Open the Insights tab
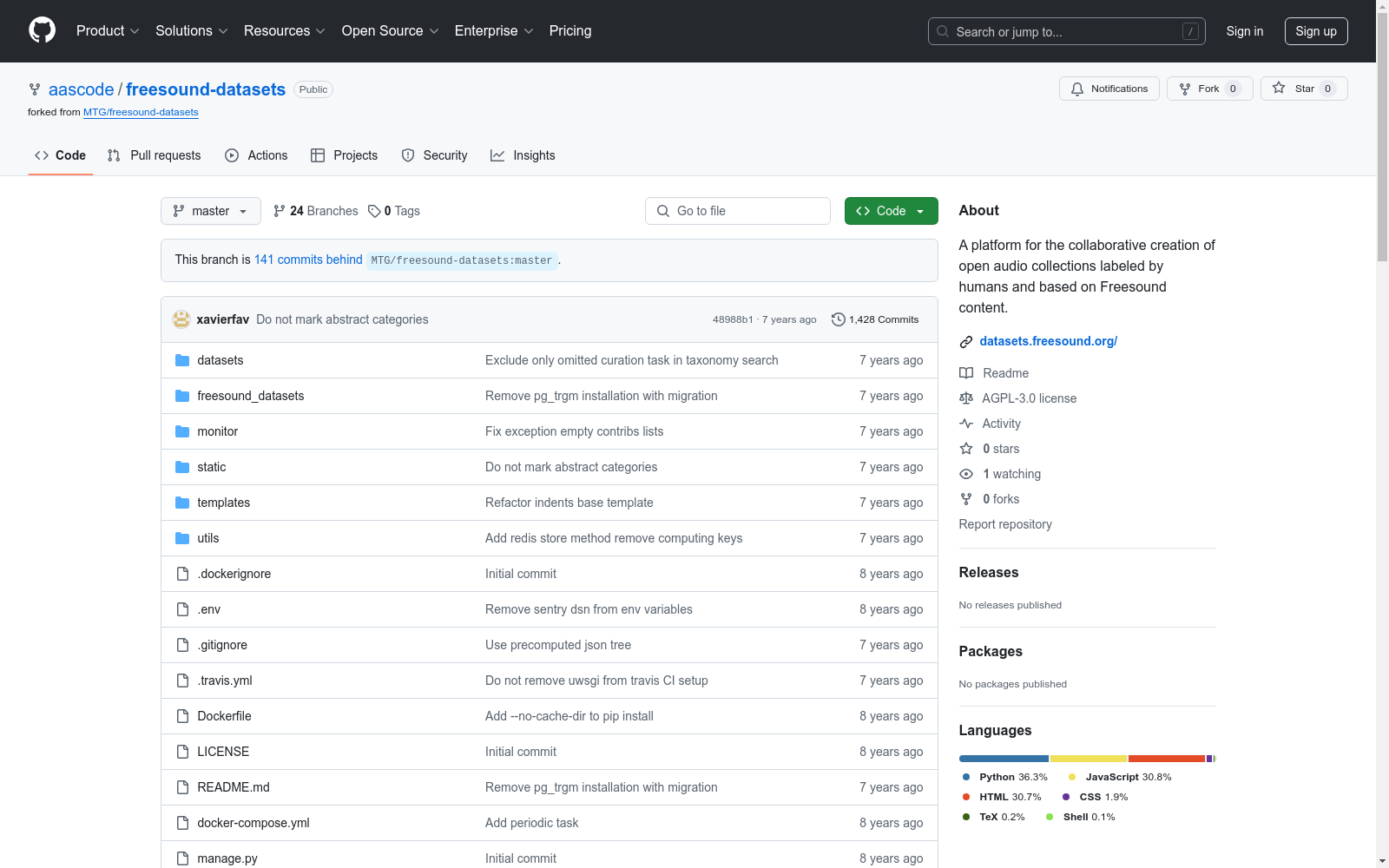1389x868 pixels. (523, 155)
